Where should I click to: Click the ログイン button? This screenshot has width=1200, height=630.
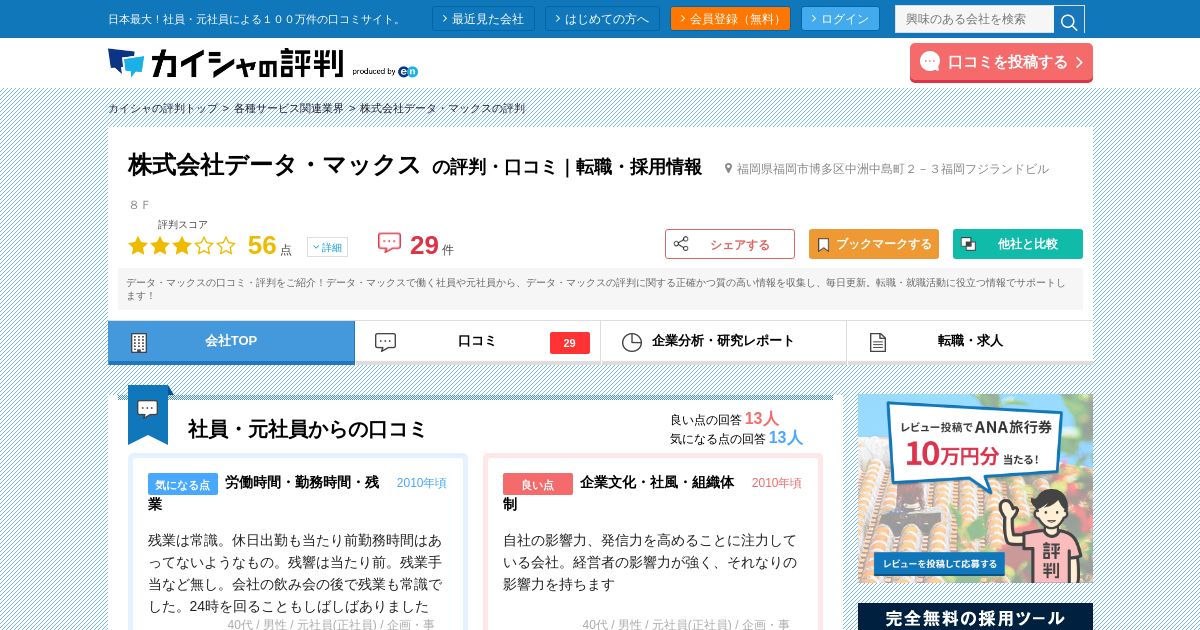click(840, 19)
